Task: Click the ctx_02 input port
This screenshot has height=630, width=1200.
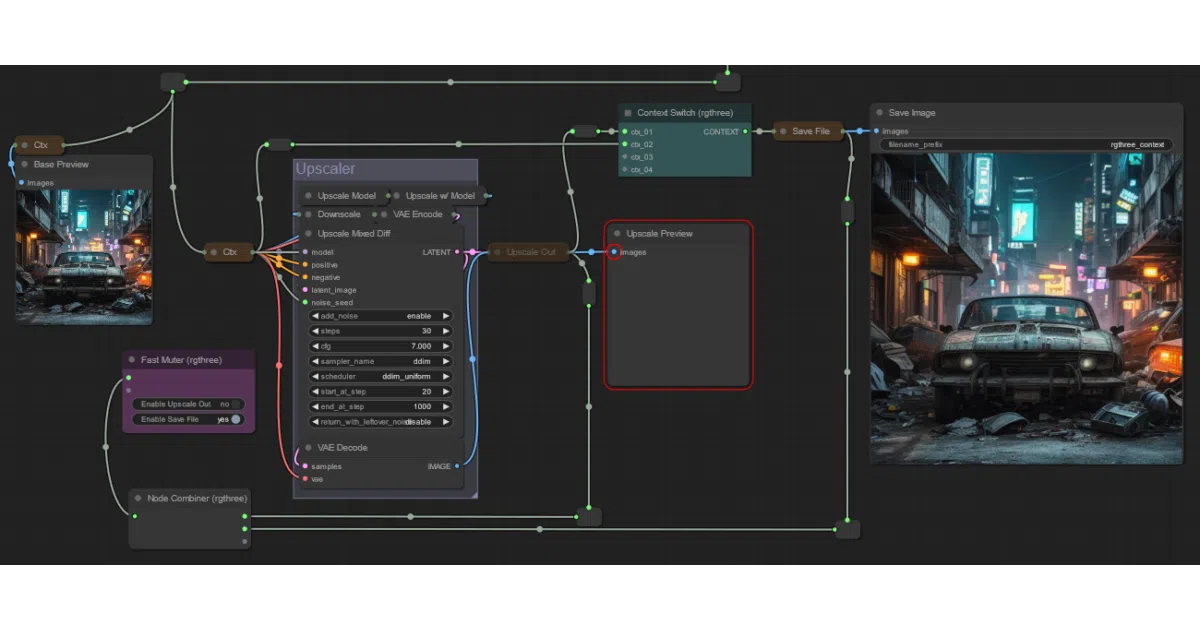Action: pyautogui.click(x=624, y=144)
